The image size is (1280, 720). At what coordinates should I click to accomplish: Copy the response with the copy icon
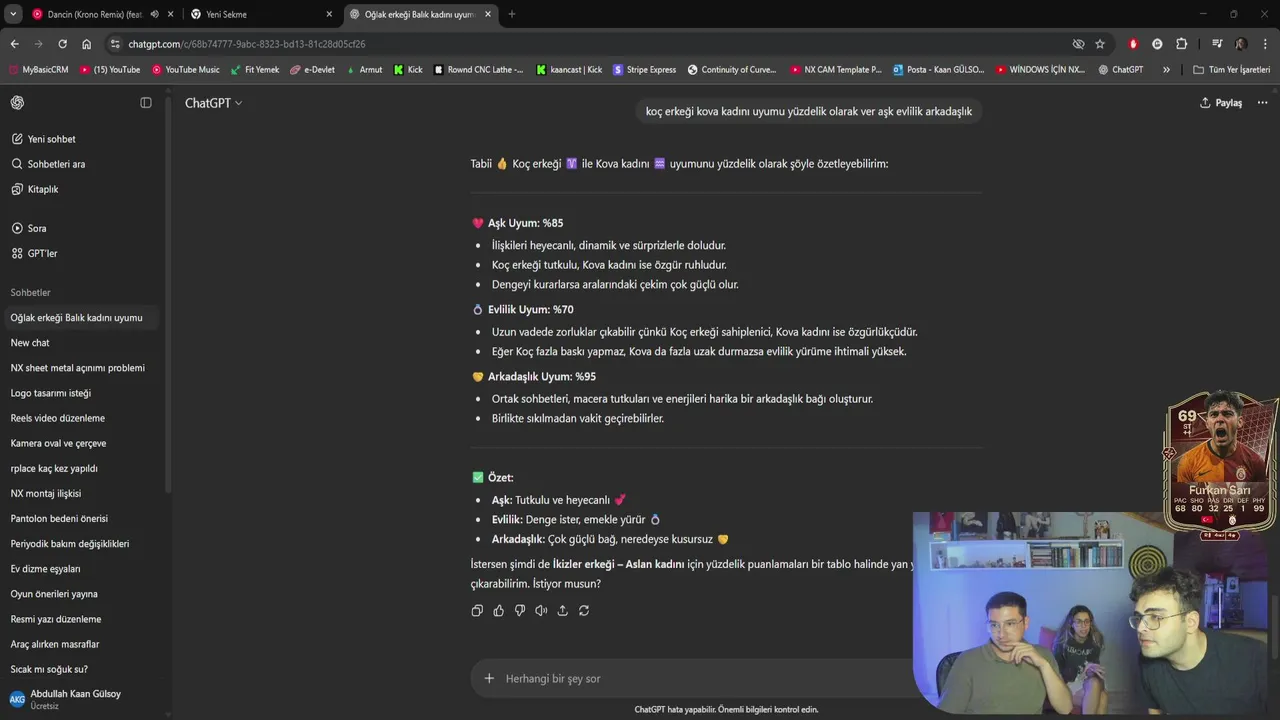click(x=477, y=610)
